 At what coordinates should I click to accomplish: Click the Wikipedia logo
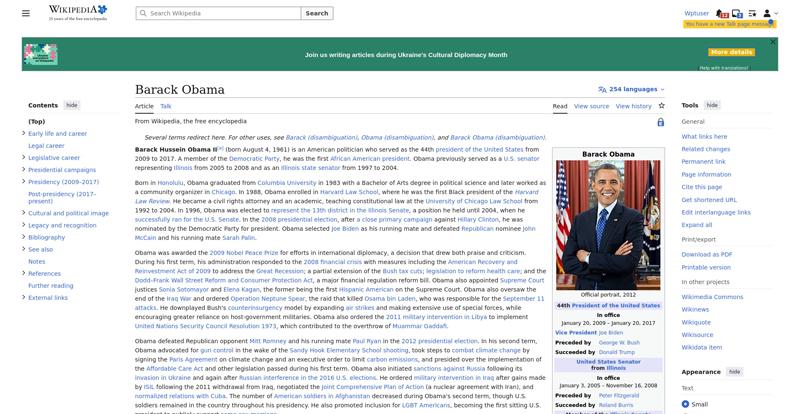[x=78, y=13]
